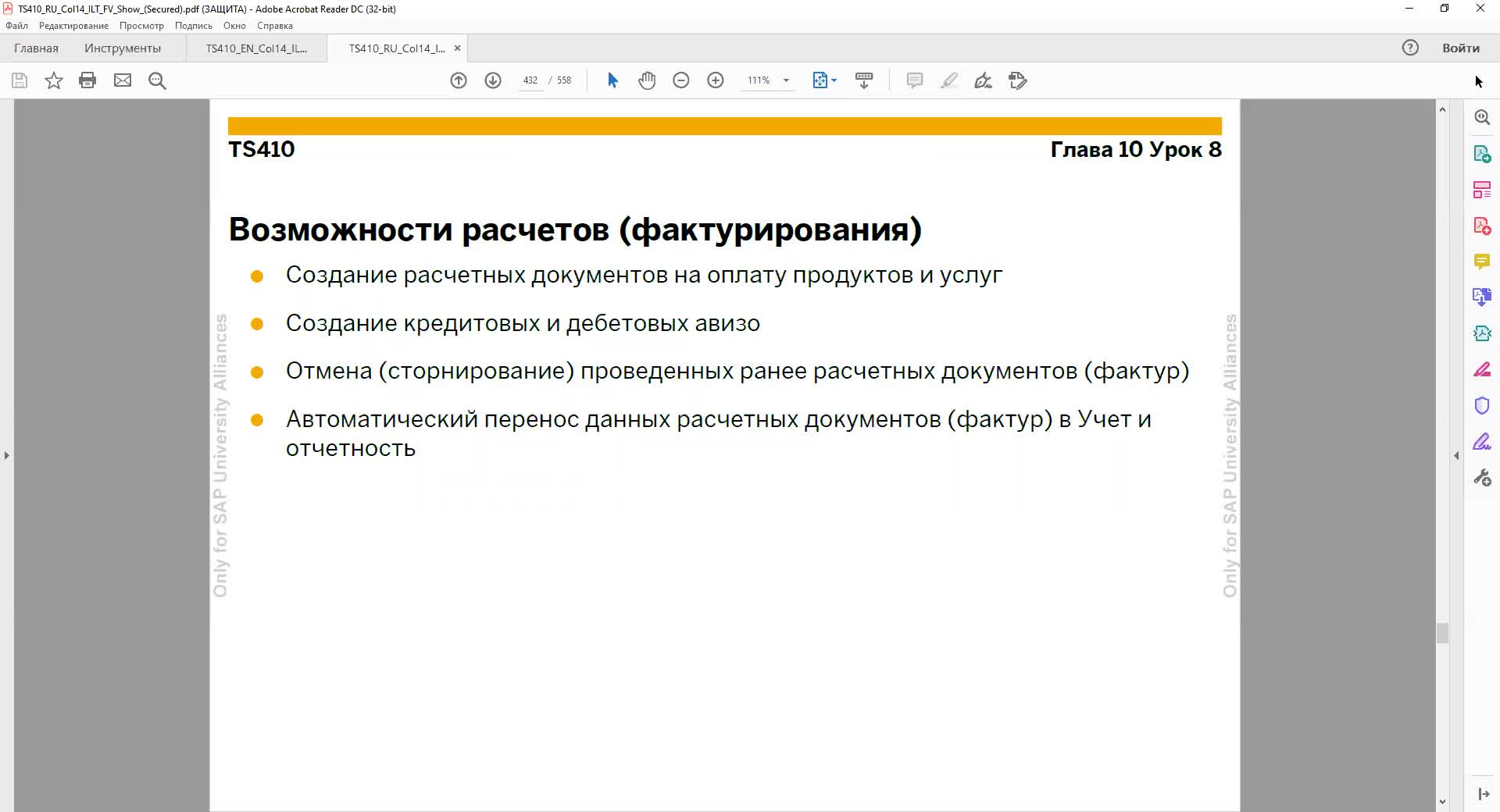
Task: Open the Подпись menu
Action: tap(193, 26)
